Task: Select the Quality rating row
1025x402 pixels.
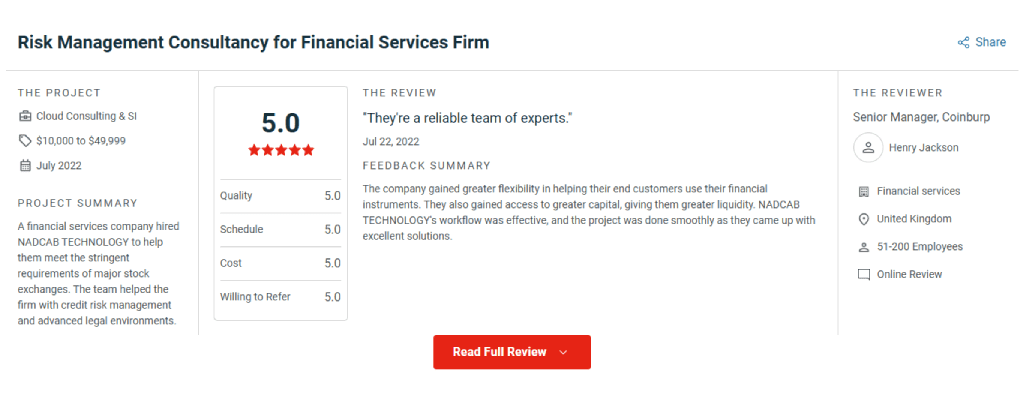Action: point(280,195)
